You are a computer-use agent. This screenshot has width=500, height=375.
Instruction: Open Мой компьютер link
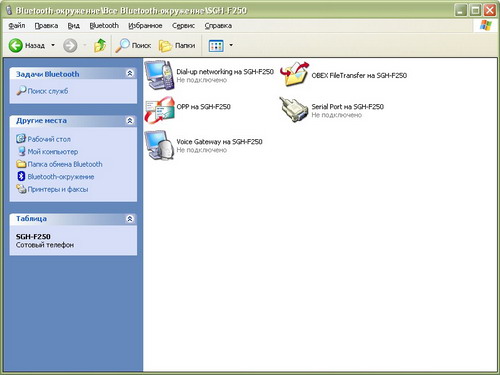click(x=53, y=152)
